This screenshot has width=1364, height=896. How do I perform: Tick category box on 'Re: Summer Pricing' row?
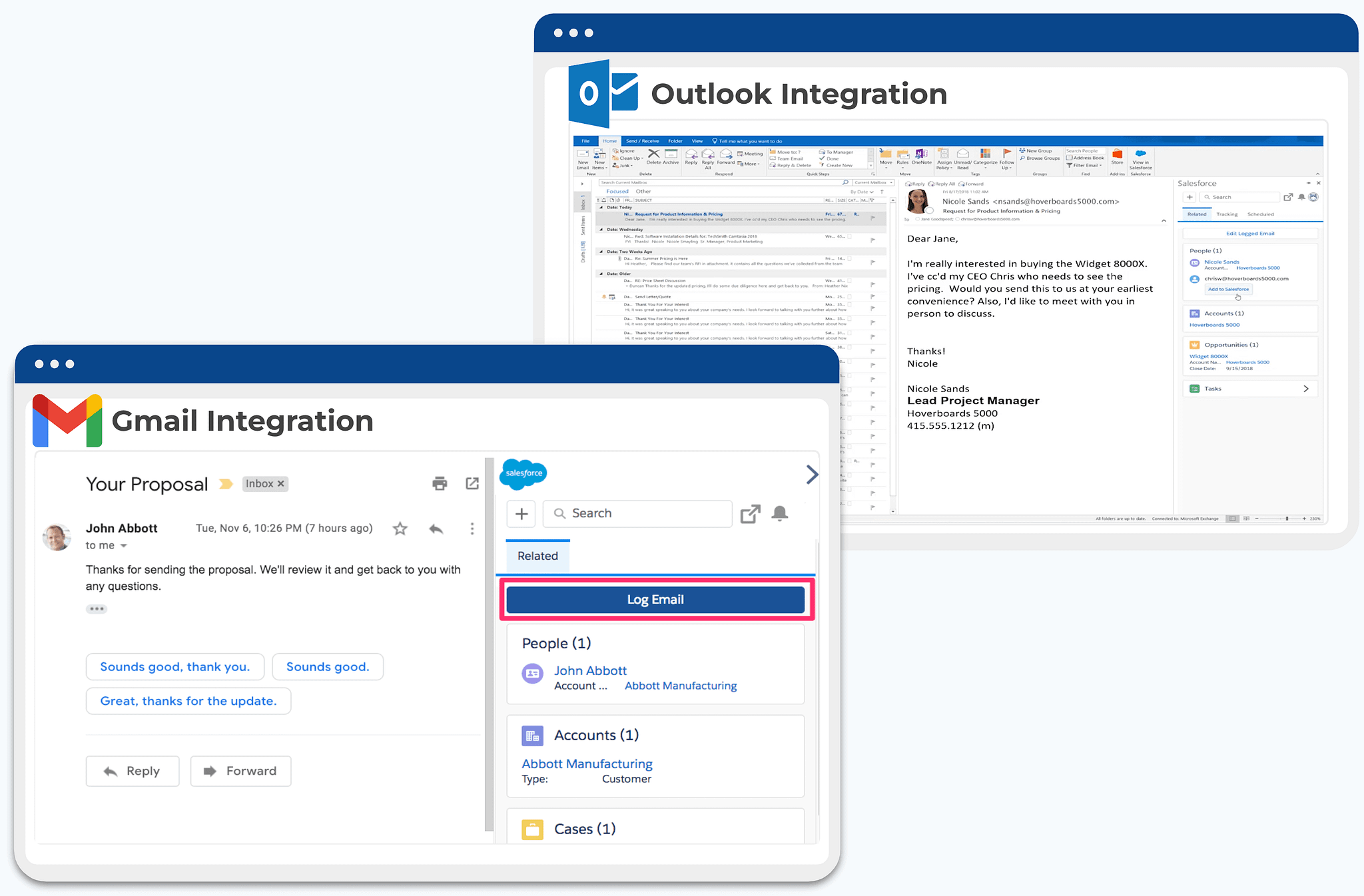point(849,258)
